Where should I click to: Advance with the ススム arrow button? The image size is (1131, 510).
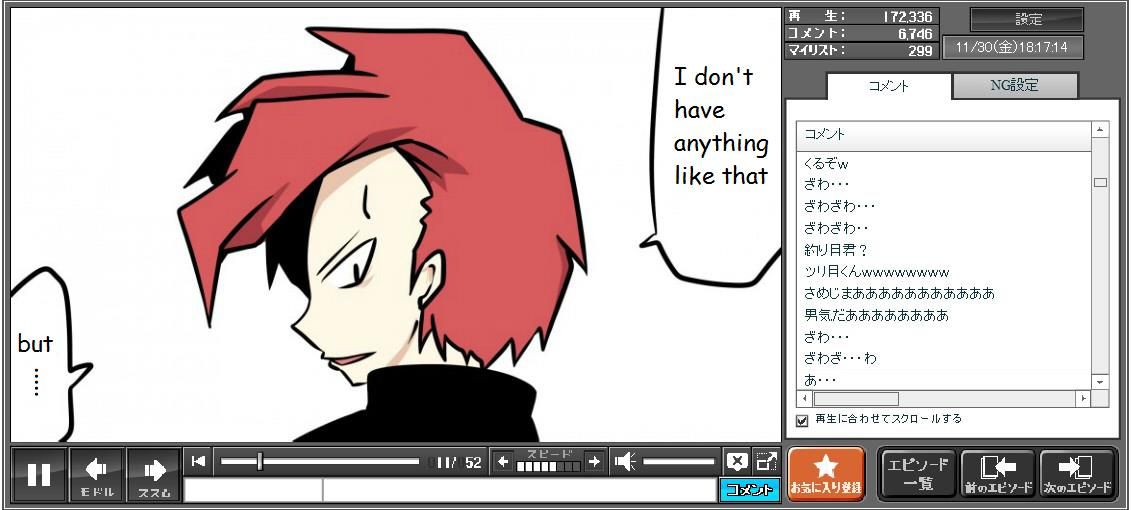154,474
